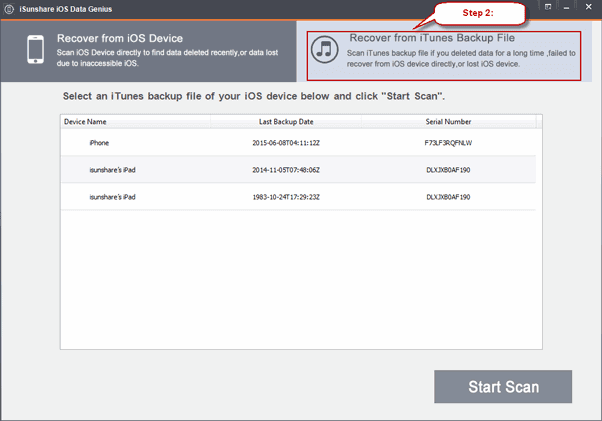The image size is (602, 421).
Task: Sort by Serial Number column header
Action: click(448, 122)
